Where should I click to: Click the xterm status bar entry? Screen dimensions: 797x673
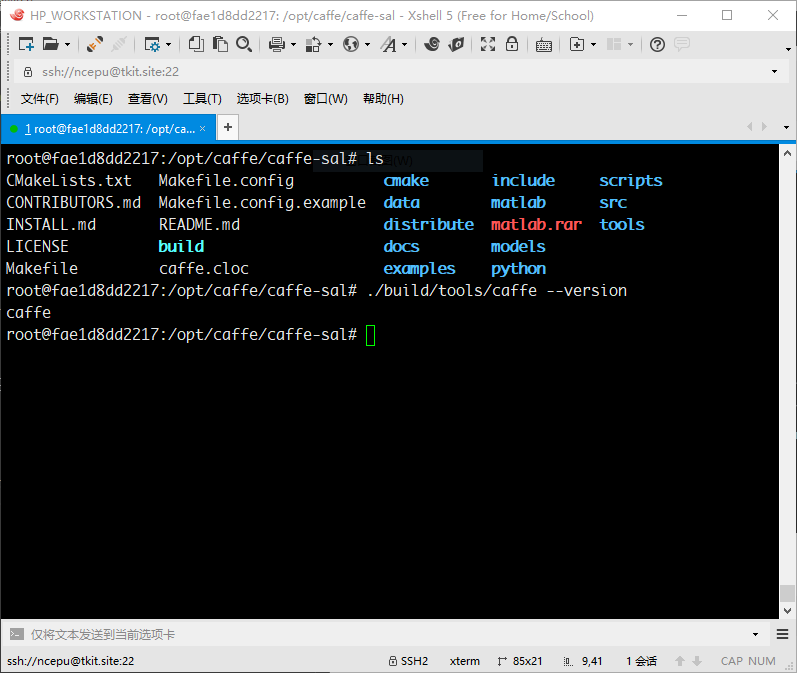tap(465, 661)
